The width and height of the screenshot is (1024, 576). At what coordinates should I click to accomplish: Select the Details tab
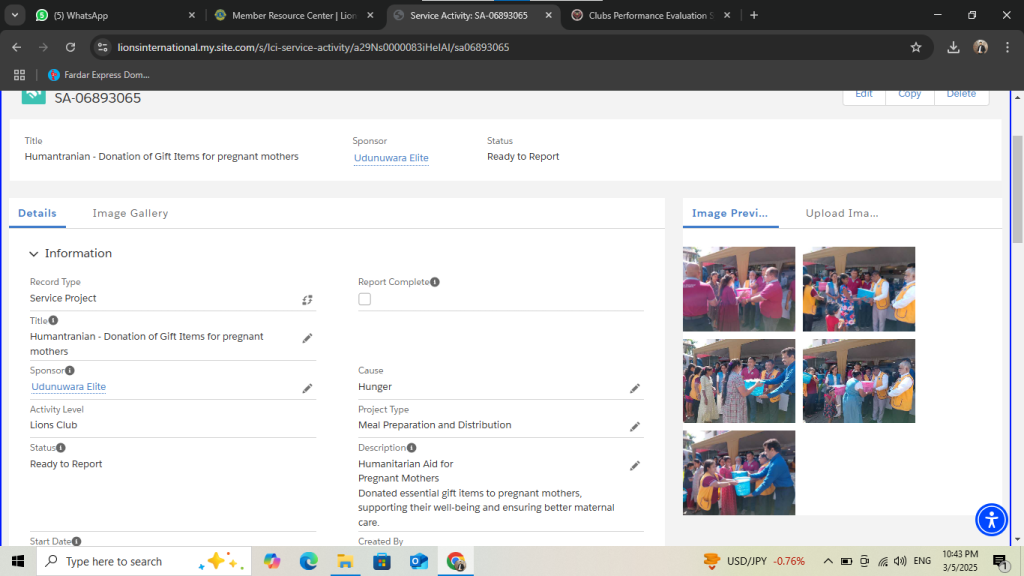click(x=37, y=214)
